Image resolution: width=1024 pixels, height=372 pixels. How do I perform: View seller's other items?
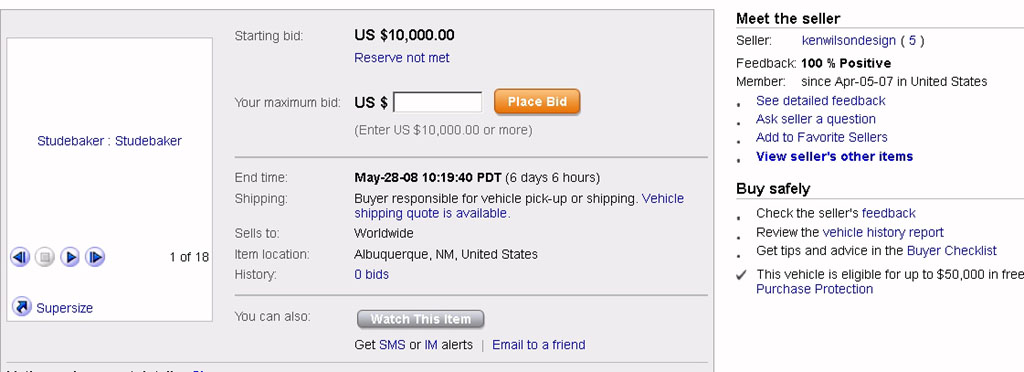click(834, 157)
